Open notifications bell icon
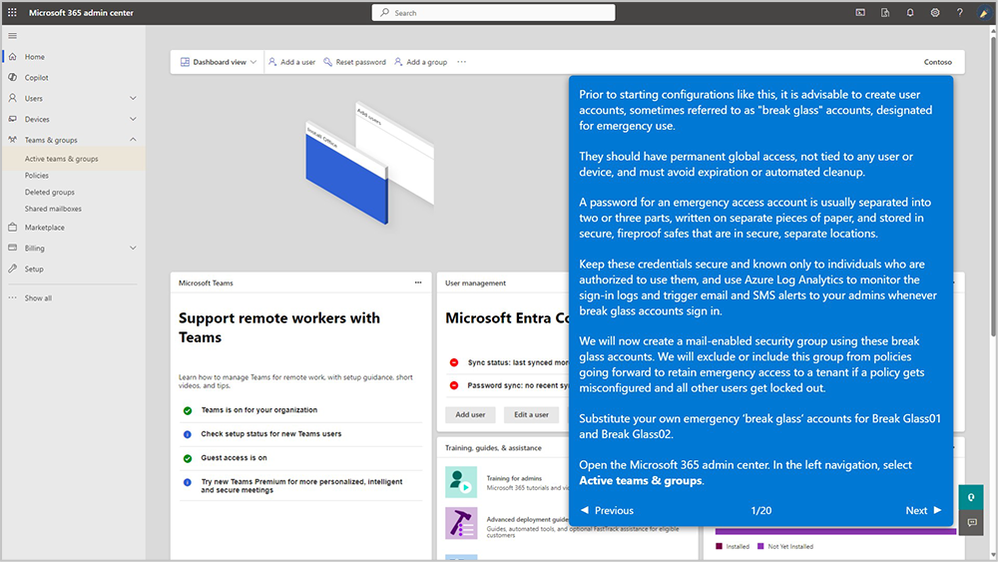Viewport: 998px width, 562px height. pyautogui.click(x=910, y=12)
